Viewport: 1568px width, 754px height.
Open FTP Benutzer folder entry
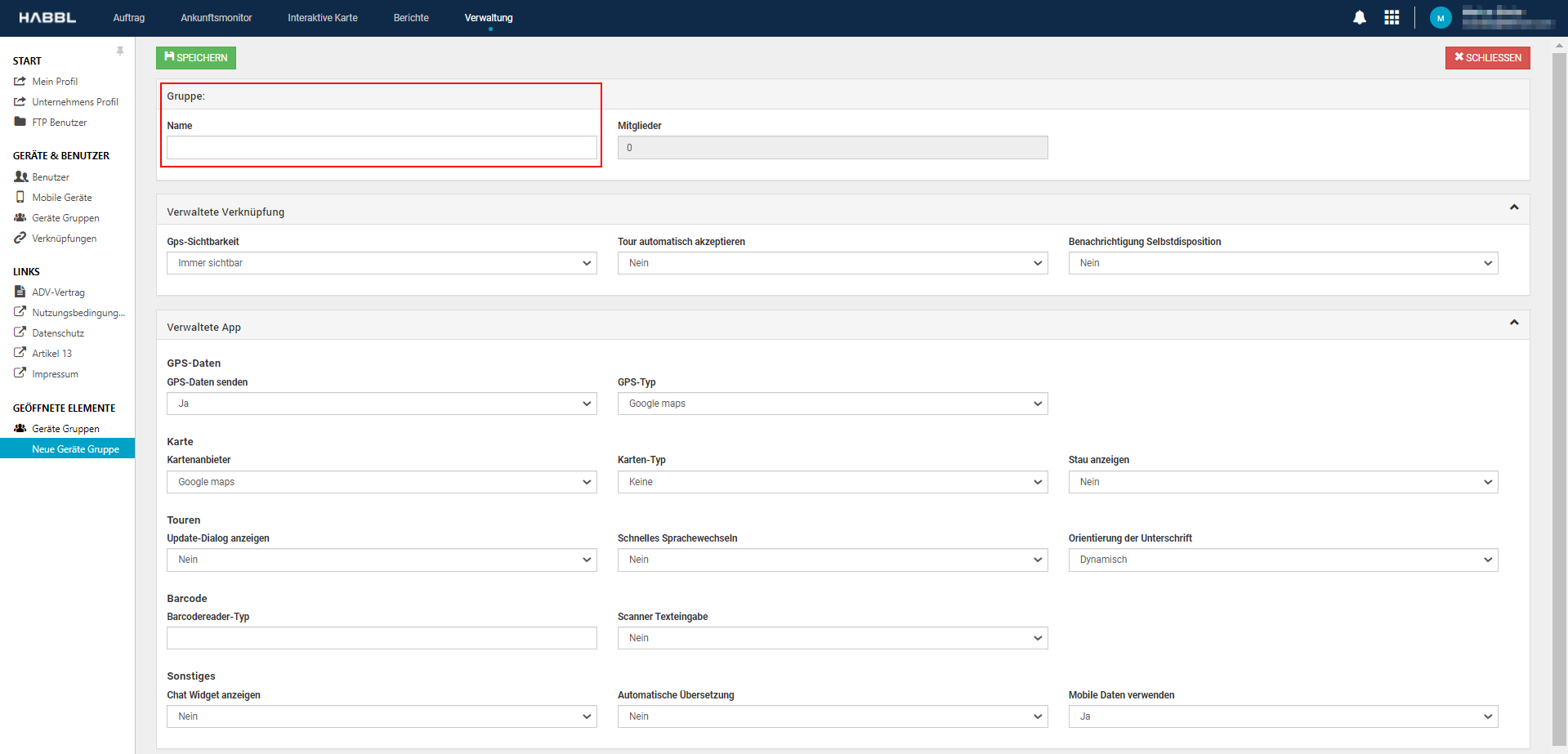(x=59, y=123)
